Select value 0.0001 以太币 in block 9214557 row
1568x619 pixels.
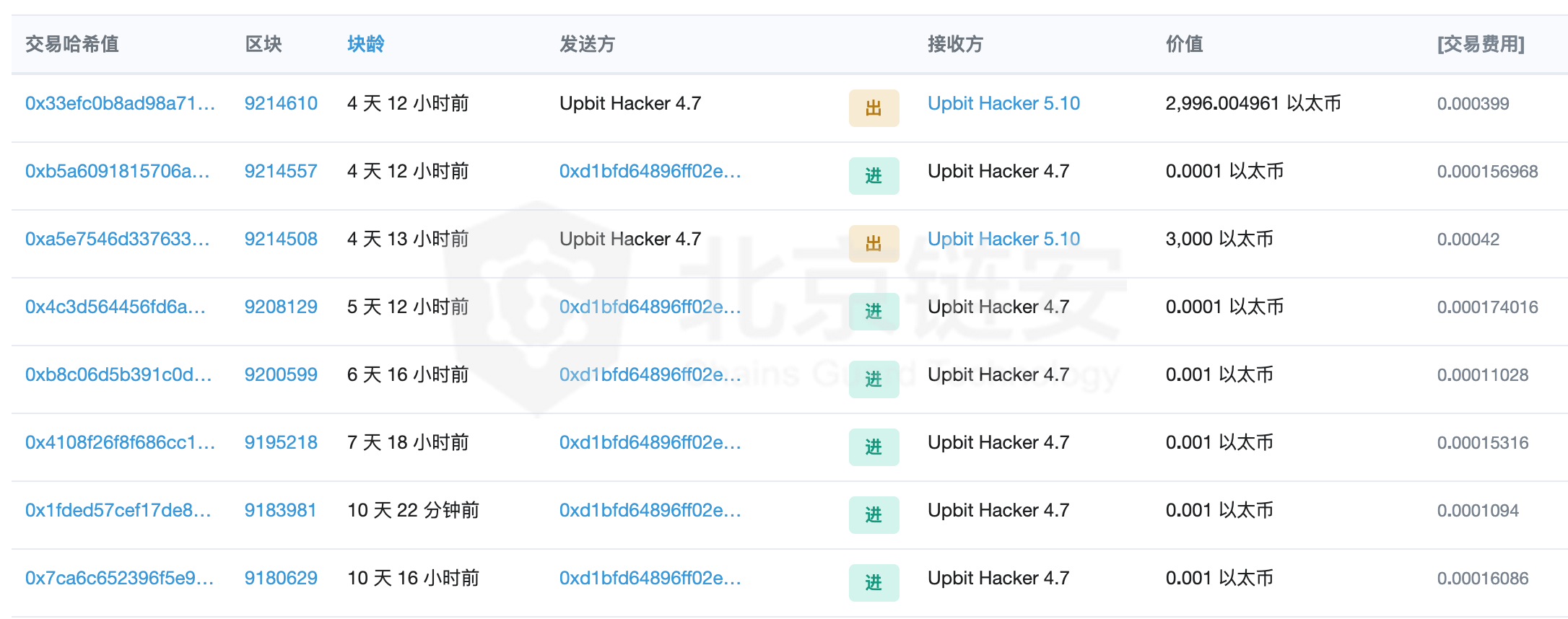click(1224, 171)
